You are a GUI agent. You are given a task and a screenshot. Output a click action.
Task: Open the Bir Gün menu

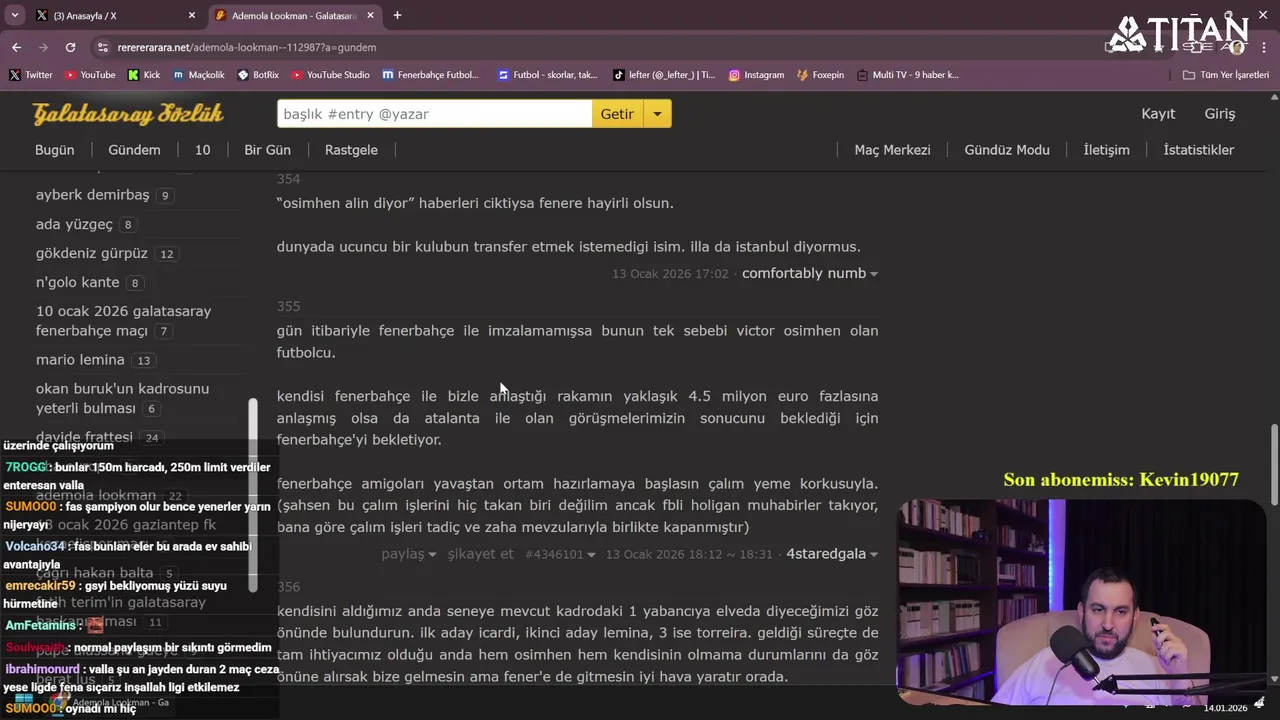(267, 150)
